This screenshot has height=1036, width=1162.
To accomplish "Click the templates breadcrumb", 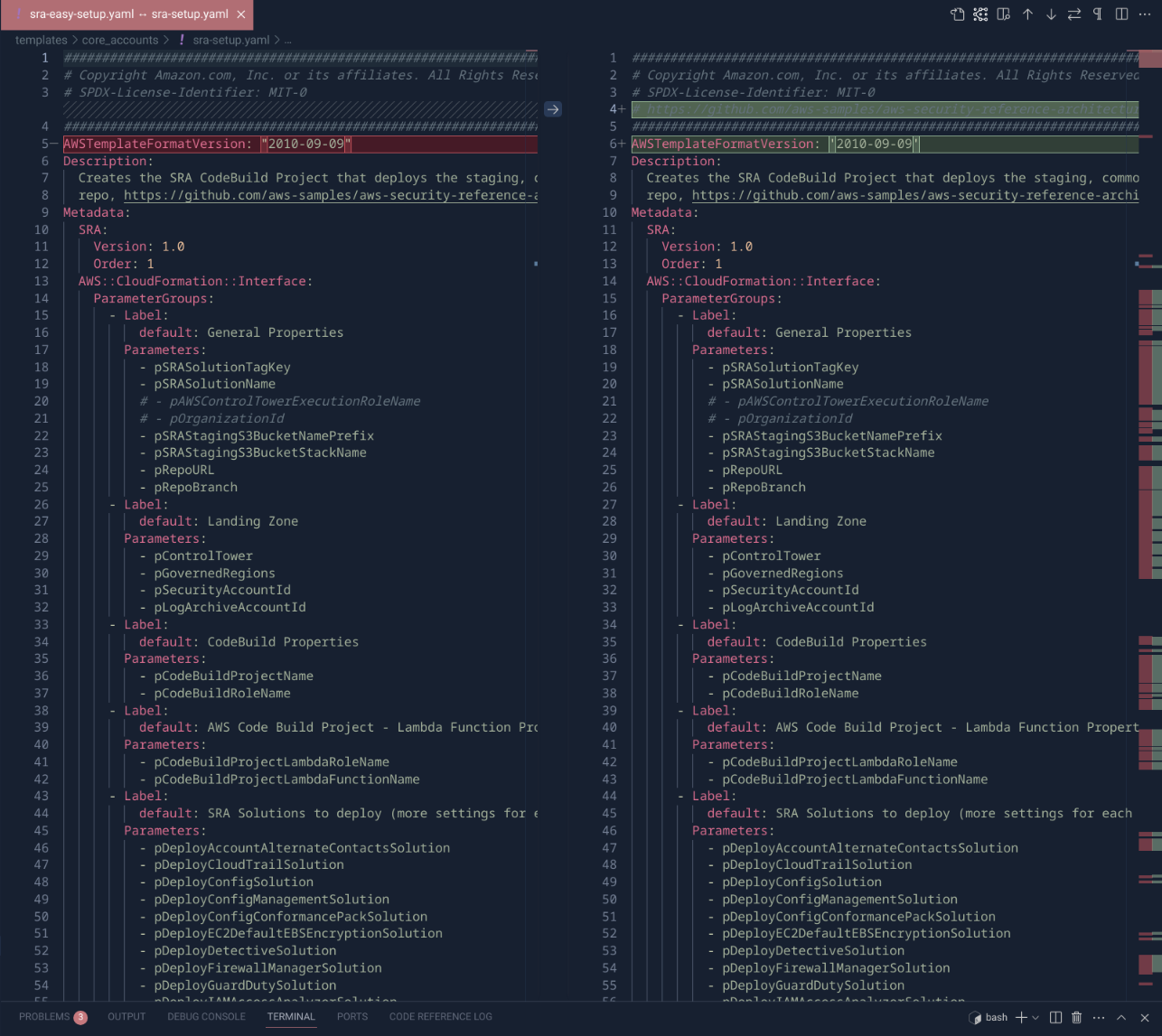I will point(42,40).
